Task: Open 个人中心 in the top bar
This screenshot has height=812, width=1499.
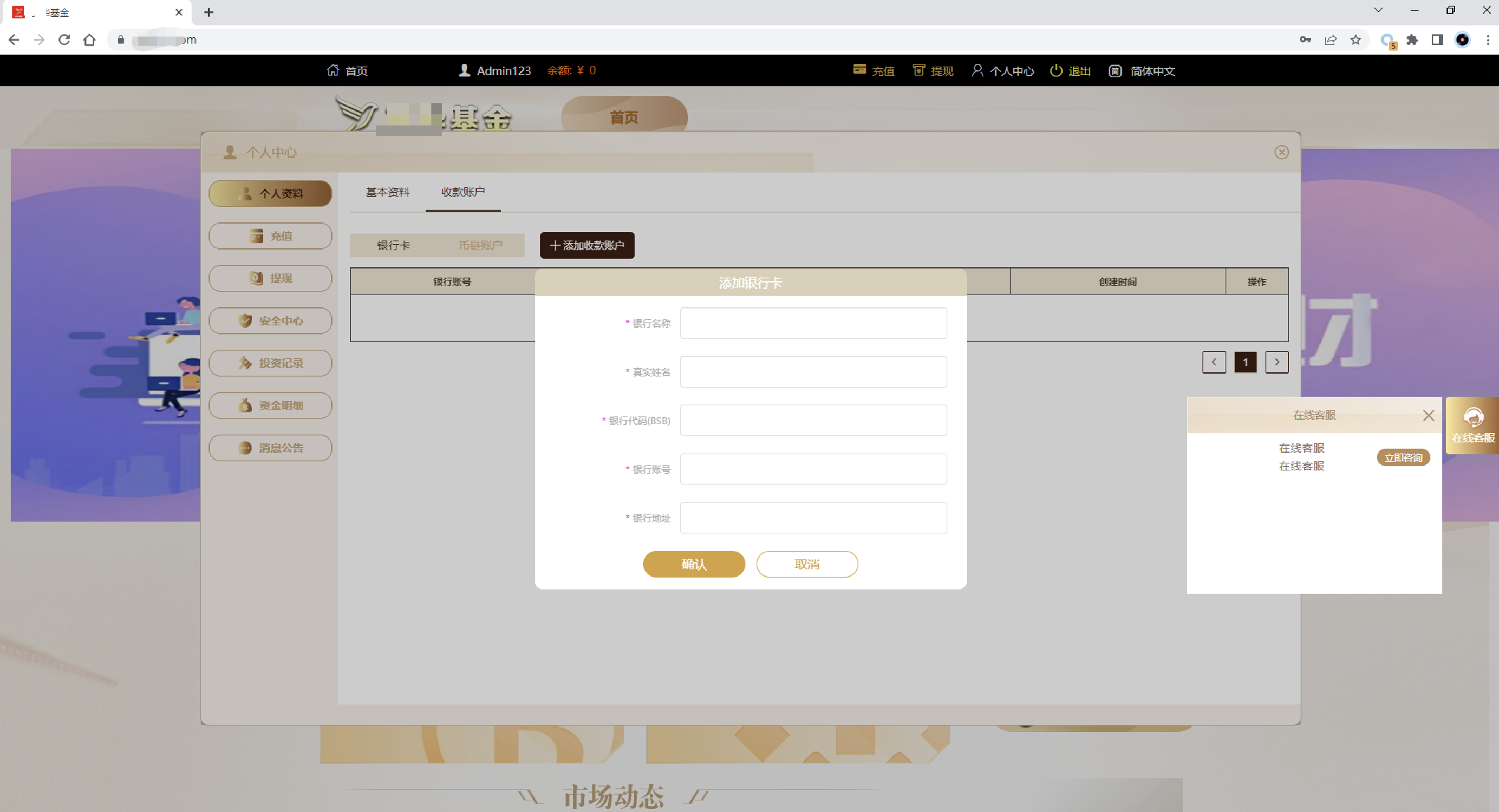Action: tap(1002, 70)
